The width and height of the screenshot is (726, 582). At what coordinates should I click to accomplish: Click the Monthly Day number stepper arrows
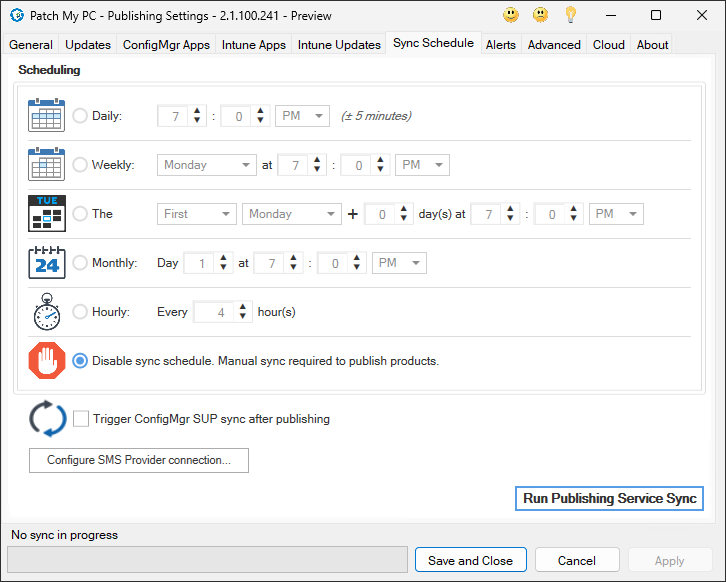[x=223, y=263]
